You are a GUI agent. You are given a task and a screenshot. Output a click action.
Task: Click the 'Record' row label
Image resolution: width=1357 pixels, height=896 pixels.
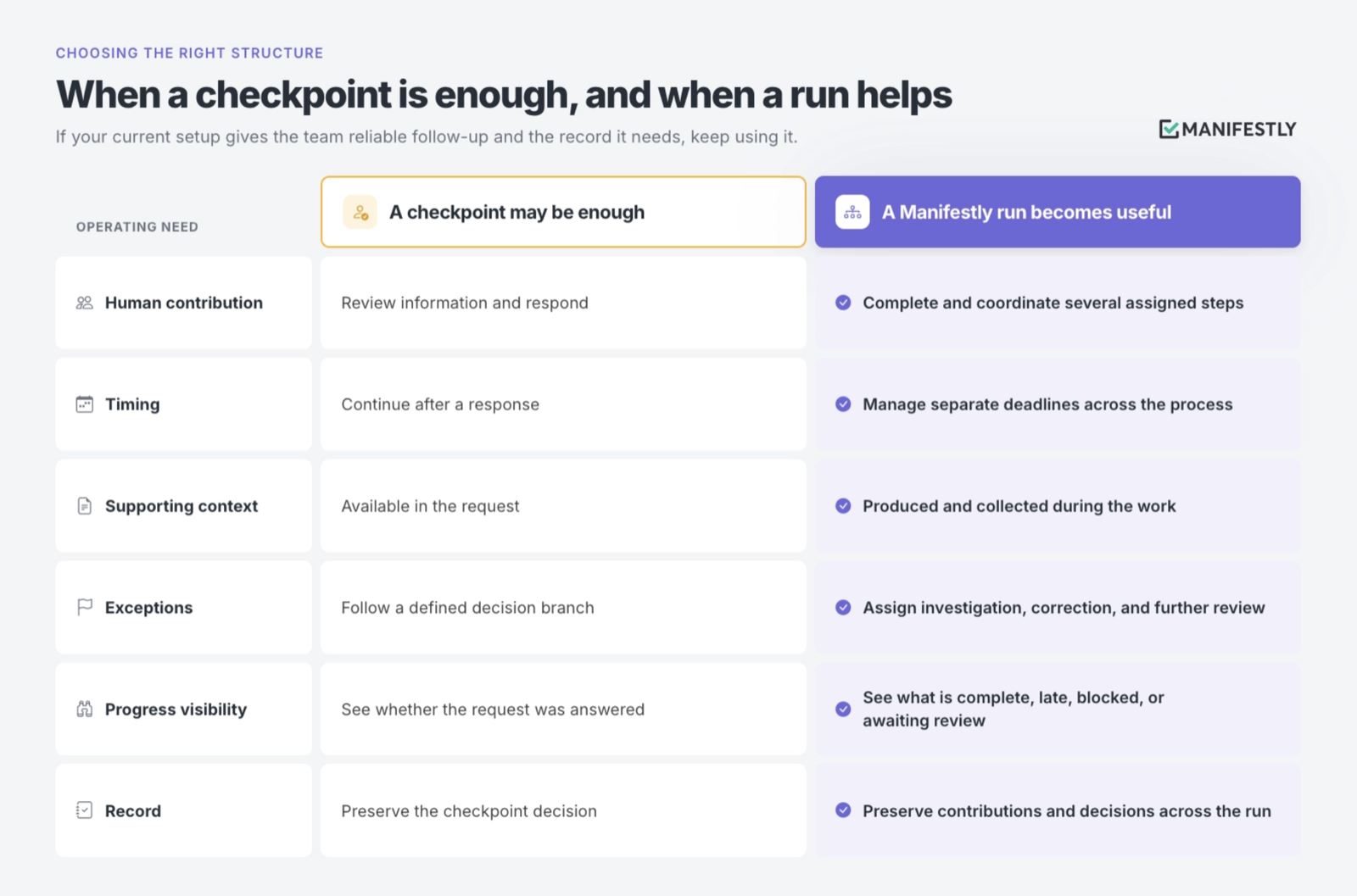[133, 811]
